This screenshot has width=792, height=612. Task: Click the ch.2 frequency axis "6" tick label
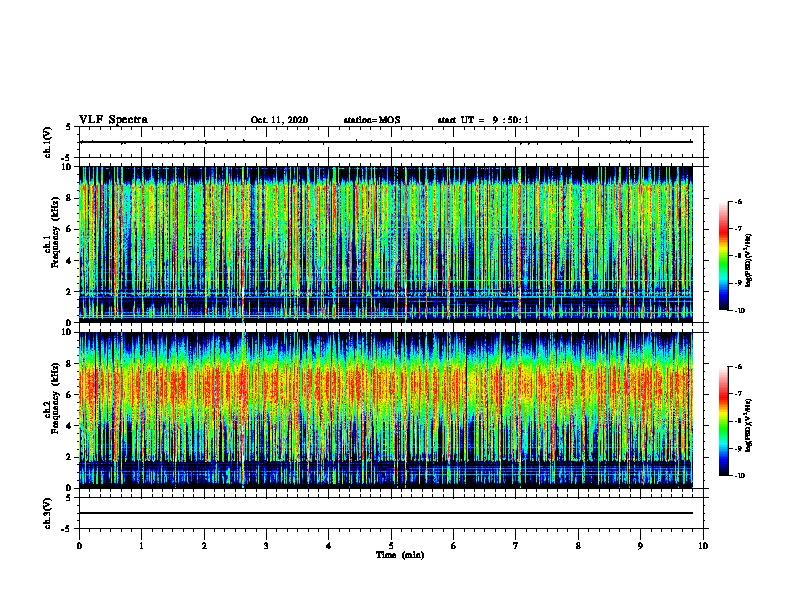coord(70,394)
